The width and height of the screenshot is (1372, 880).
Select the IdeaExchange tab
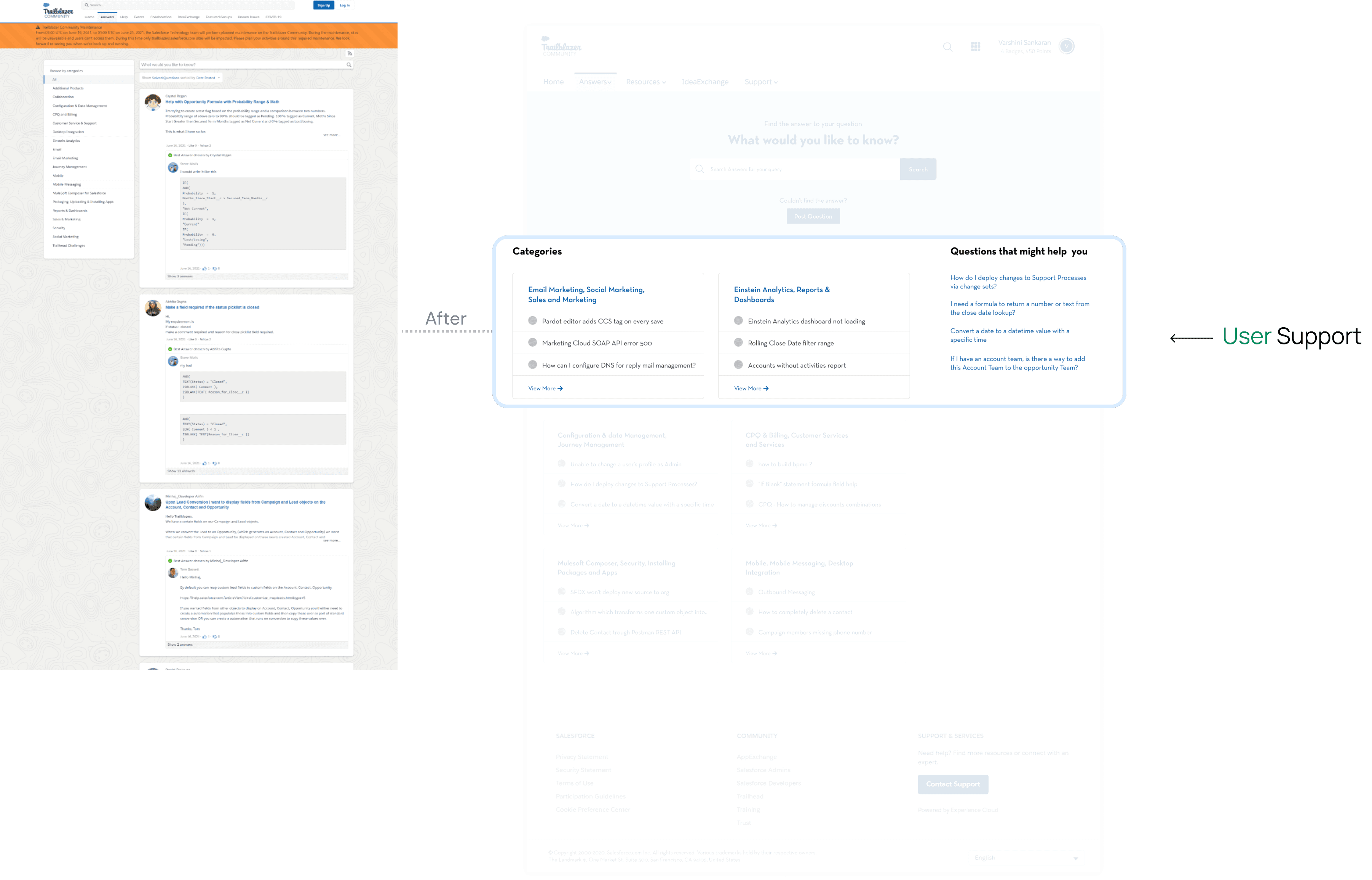click(703, 82)
